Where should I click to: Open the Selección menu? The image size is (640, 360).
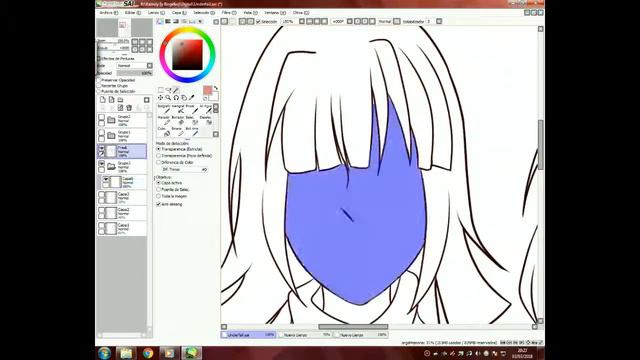(x=204, y=13)
